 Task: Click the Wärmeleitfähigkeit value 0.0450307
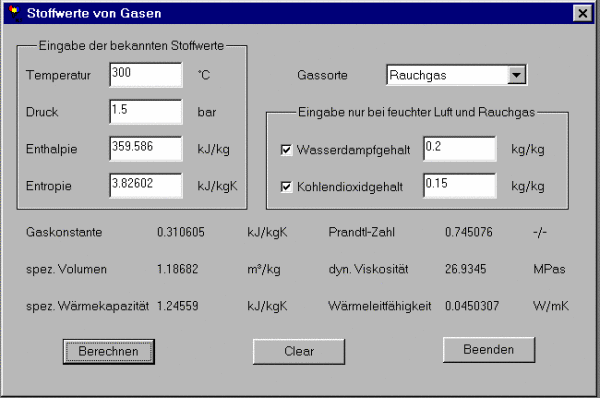472,306
